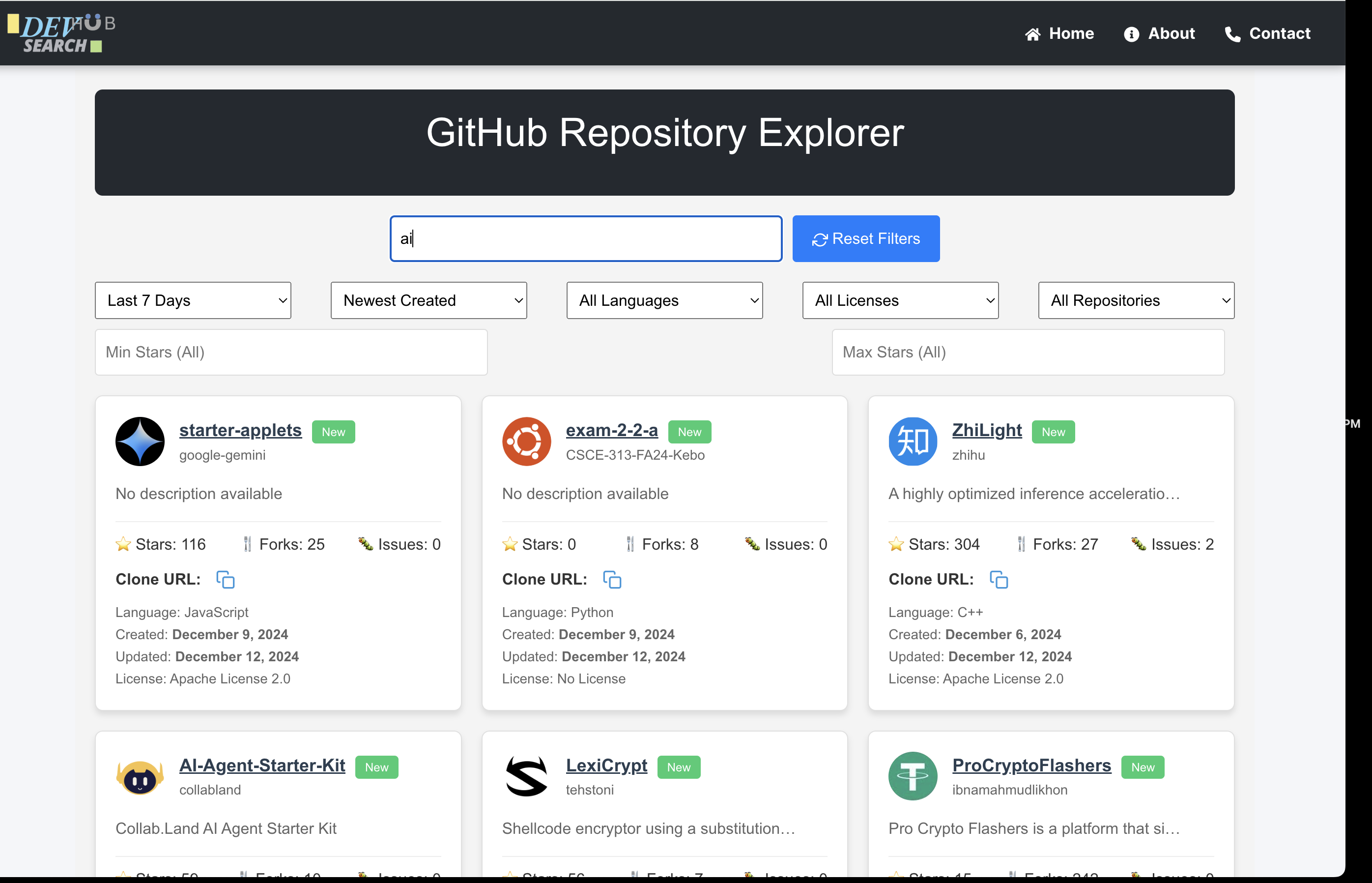Expand the All Languages dropdown
Screen dimensions: 1372x883
[664, 300]
